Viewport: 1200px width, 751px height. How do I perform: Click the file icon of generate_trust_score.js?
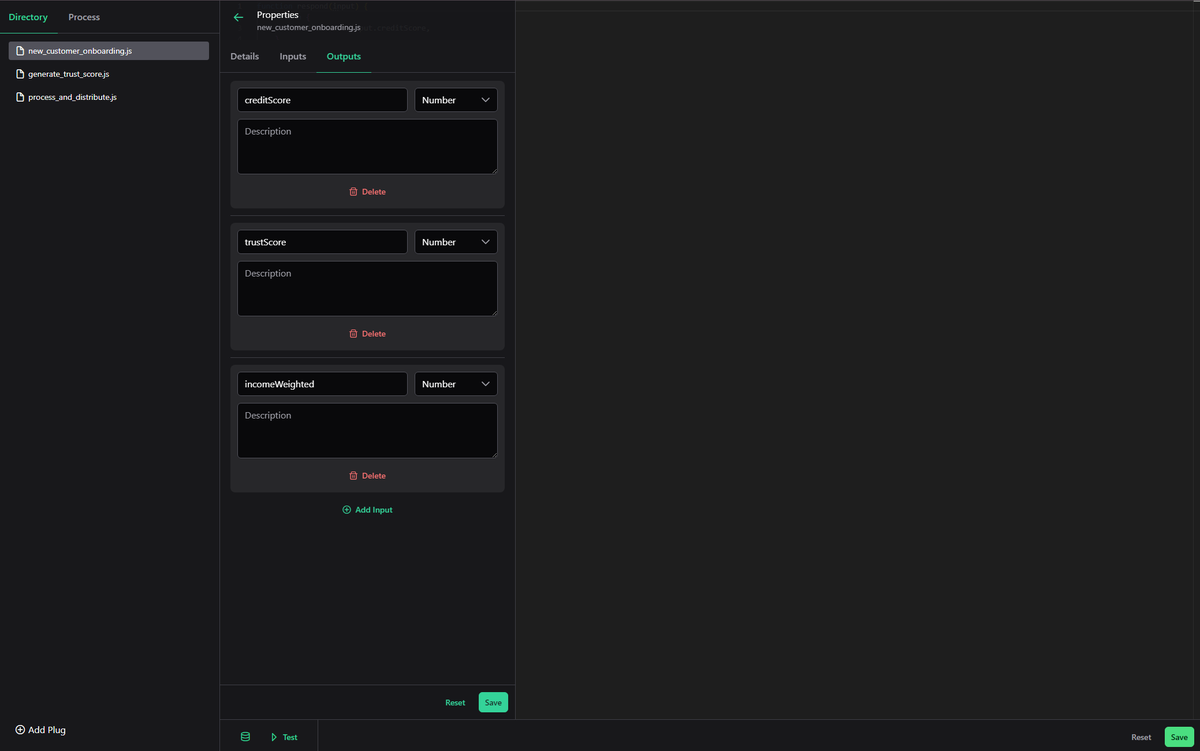tap(20, 74)
